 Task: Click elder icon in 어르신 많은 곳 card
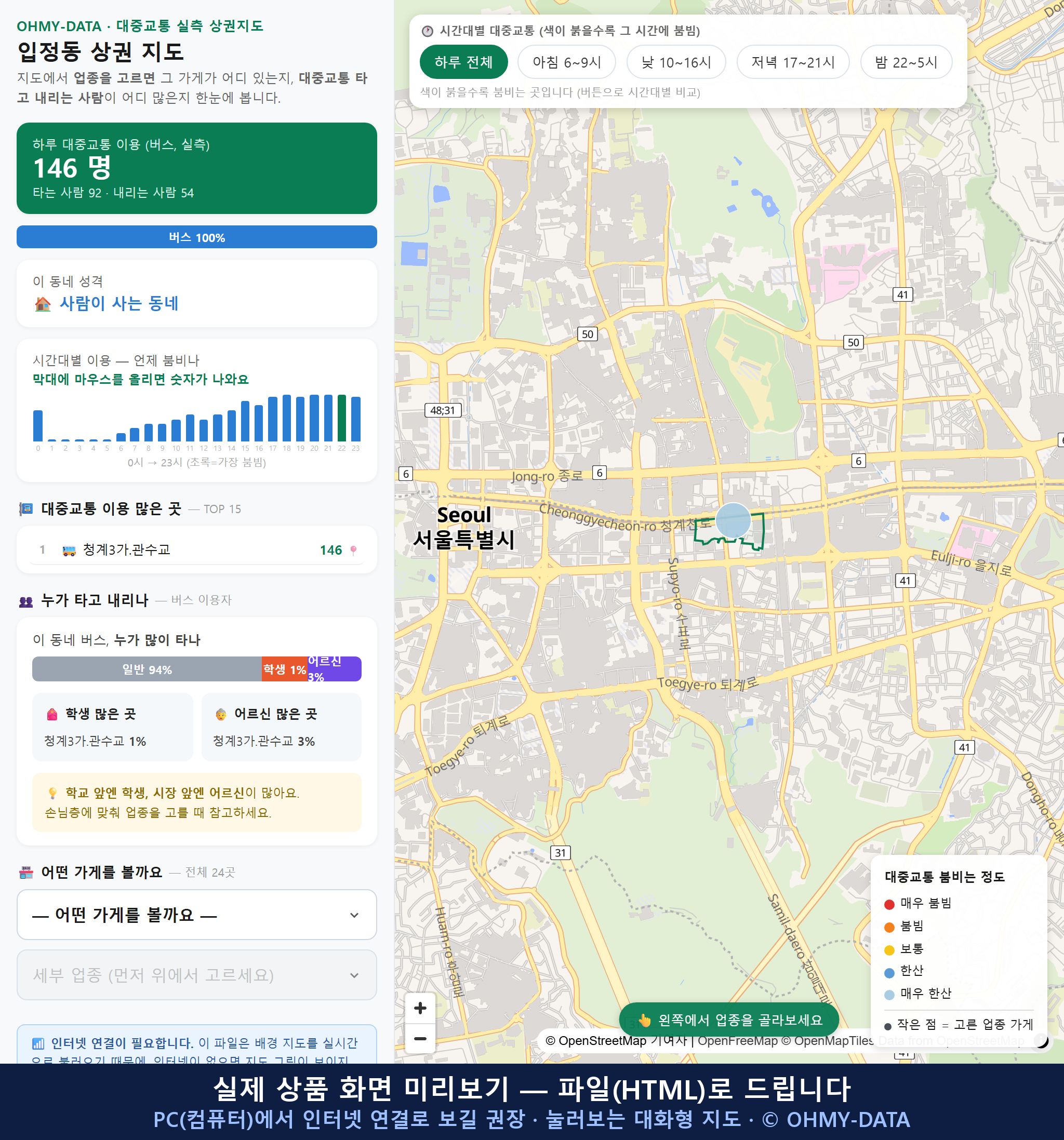[x=221, y=714]
